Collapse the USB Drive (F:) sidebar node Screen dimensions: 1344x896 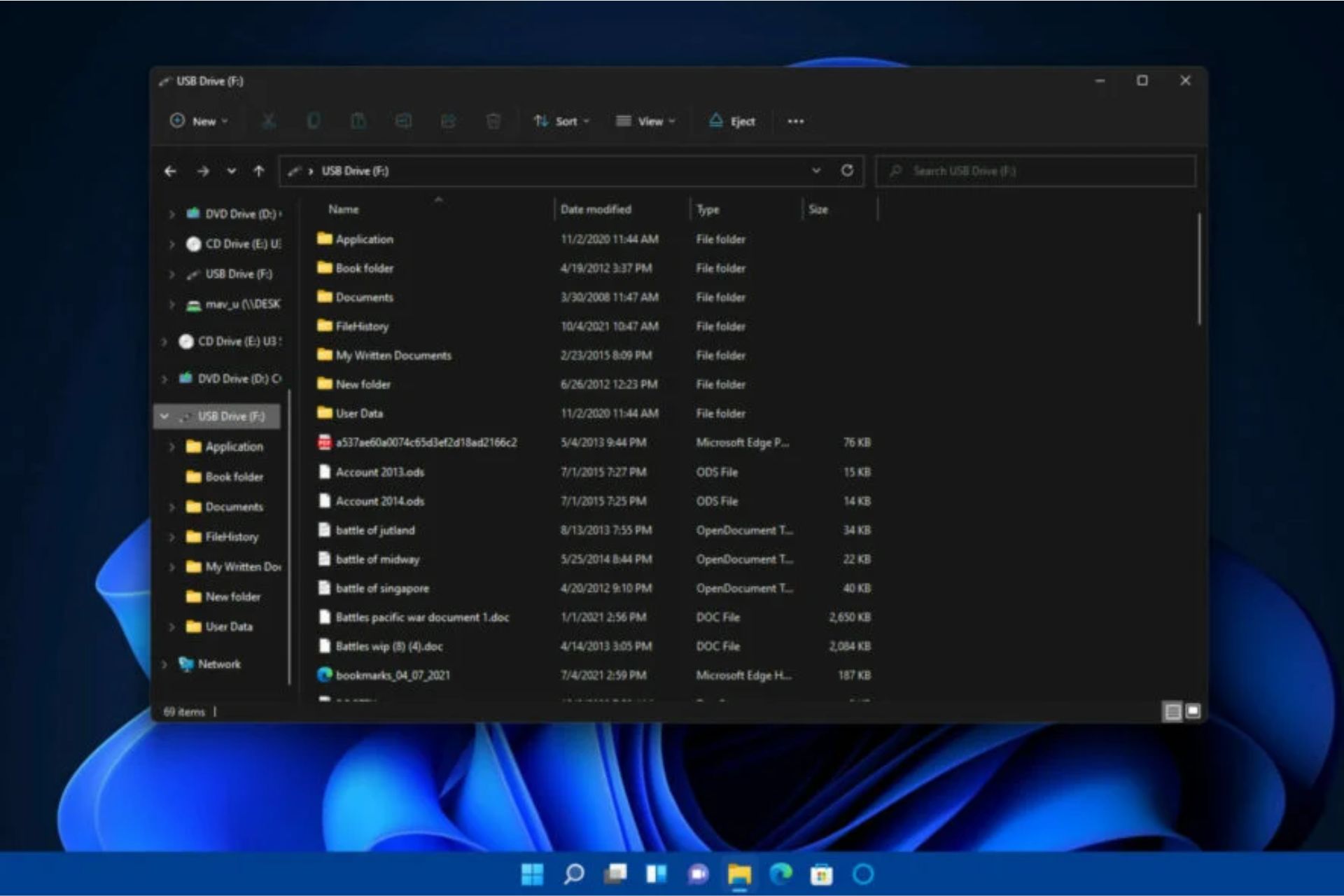point(164,416)
